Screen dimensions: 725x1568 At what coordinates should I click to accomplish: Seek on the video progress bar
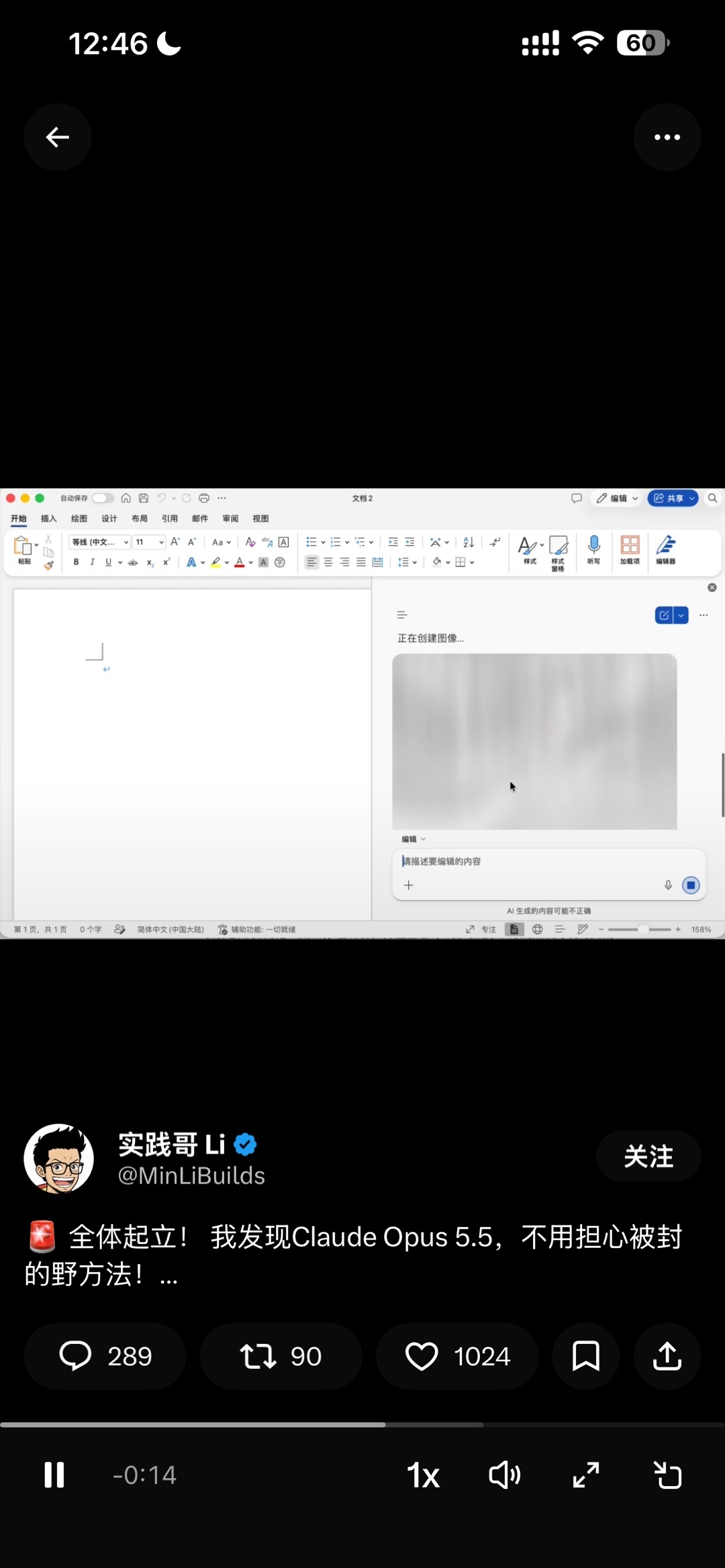click(362, 1424)
